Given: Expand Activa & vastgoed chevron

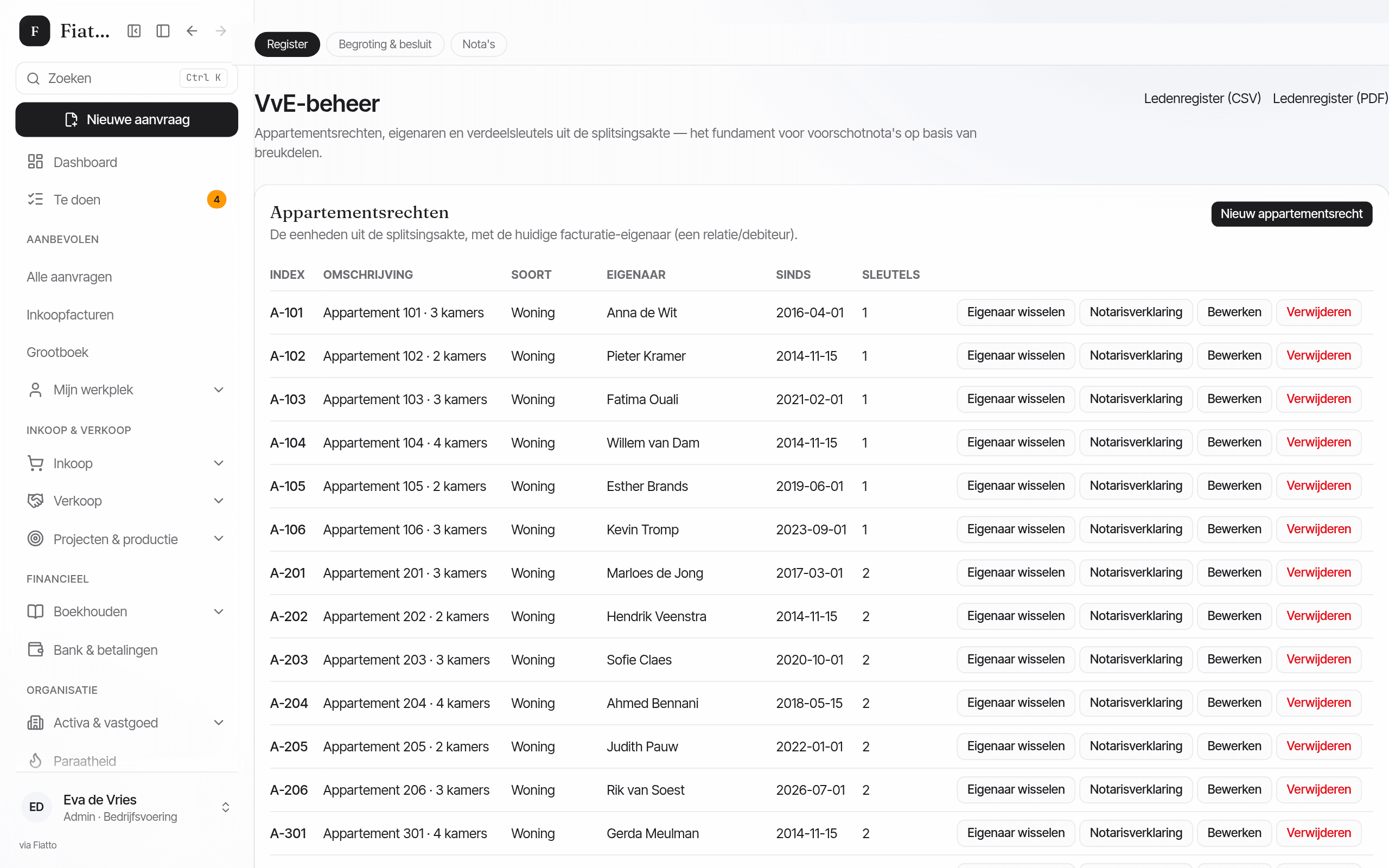Looking at the screenshot, I should (219, 723).
